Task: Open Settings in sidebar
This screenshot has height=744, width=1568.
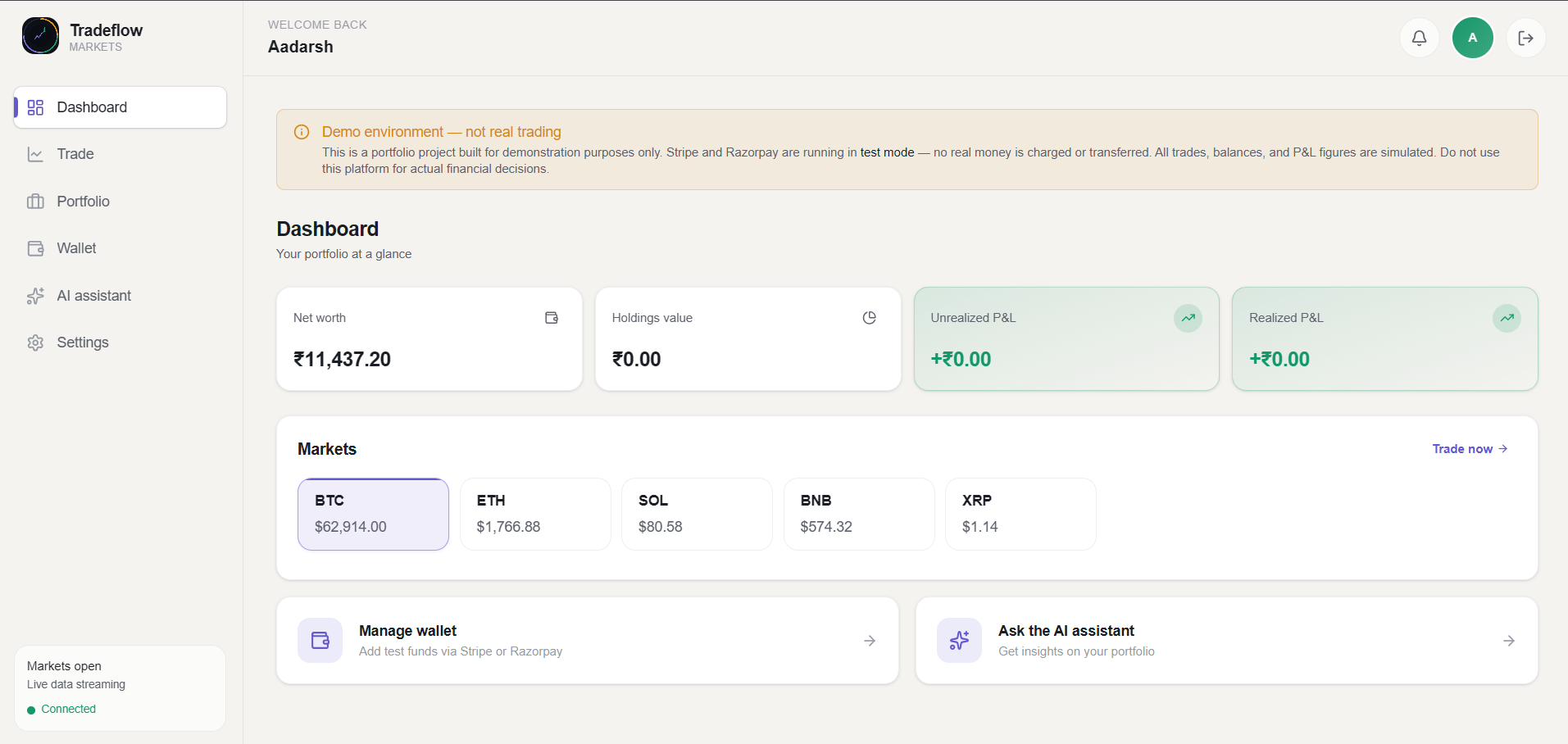Action: (120, 343)
